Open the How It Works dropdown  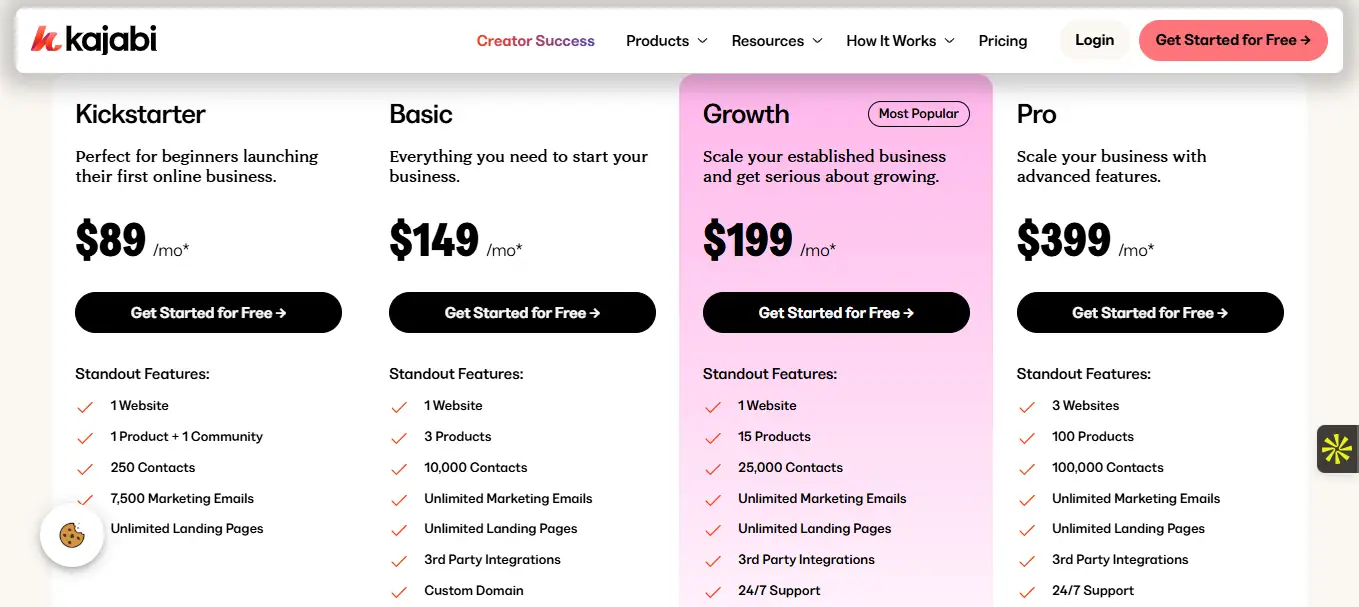[x=900, y=41]
